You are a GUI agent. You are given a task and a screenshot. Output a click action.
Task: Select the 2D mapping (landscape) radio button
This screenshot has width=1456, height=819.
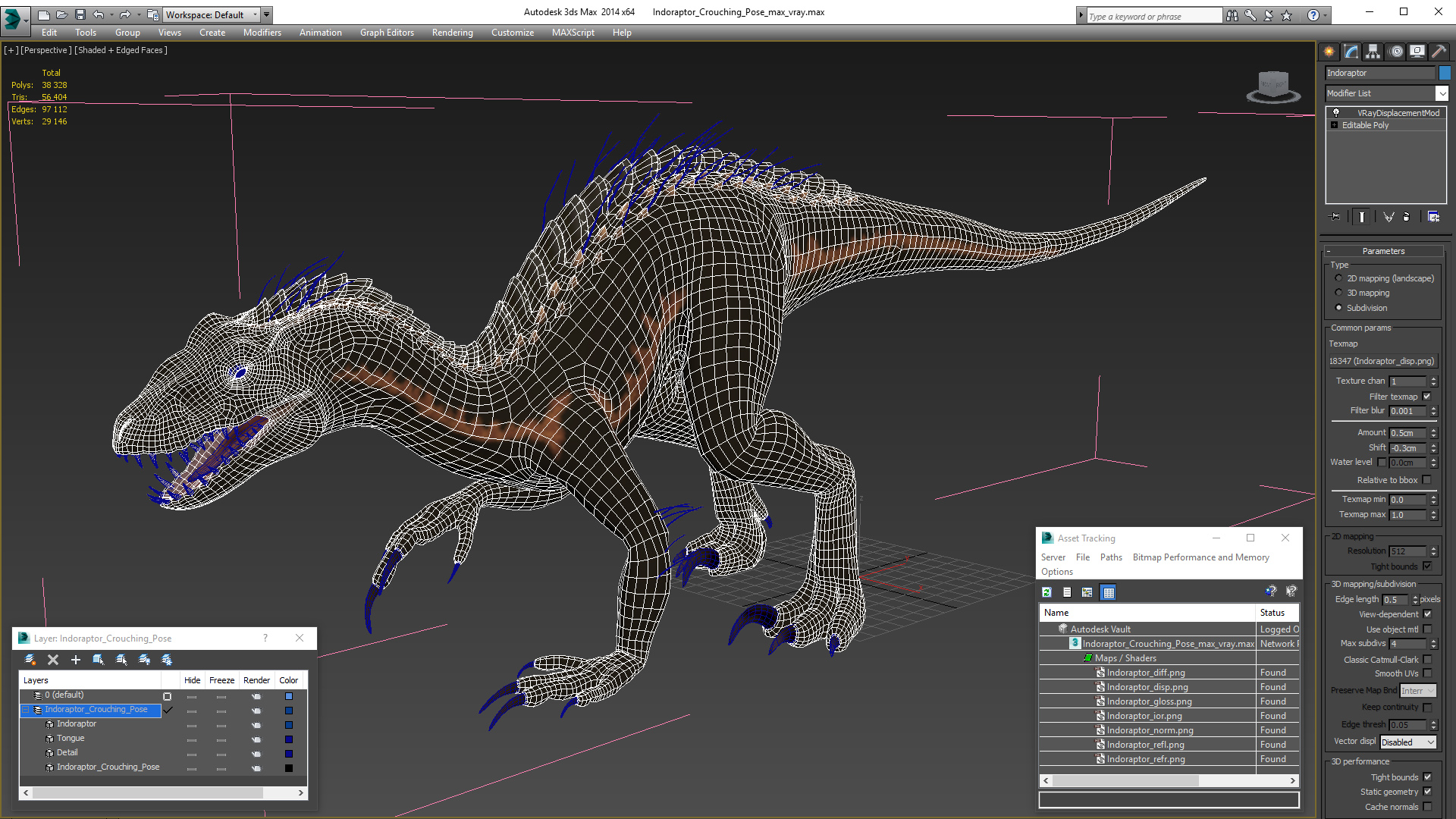[1338, 278]
